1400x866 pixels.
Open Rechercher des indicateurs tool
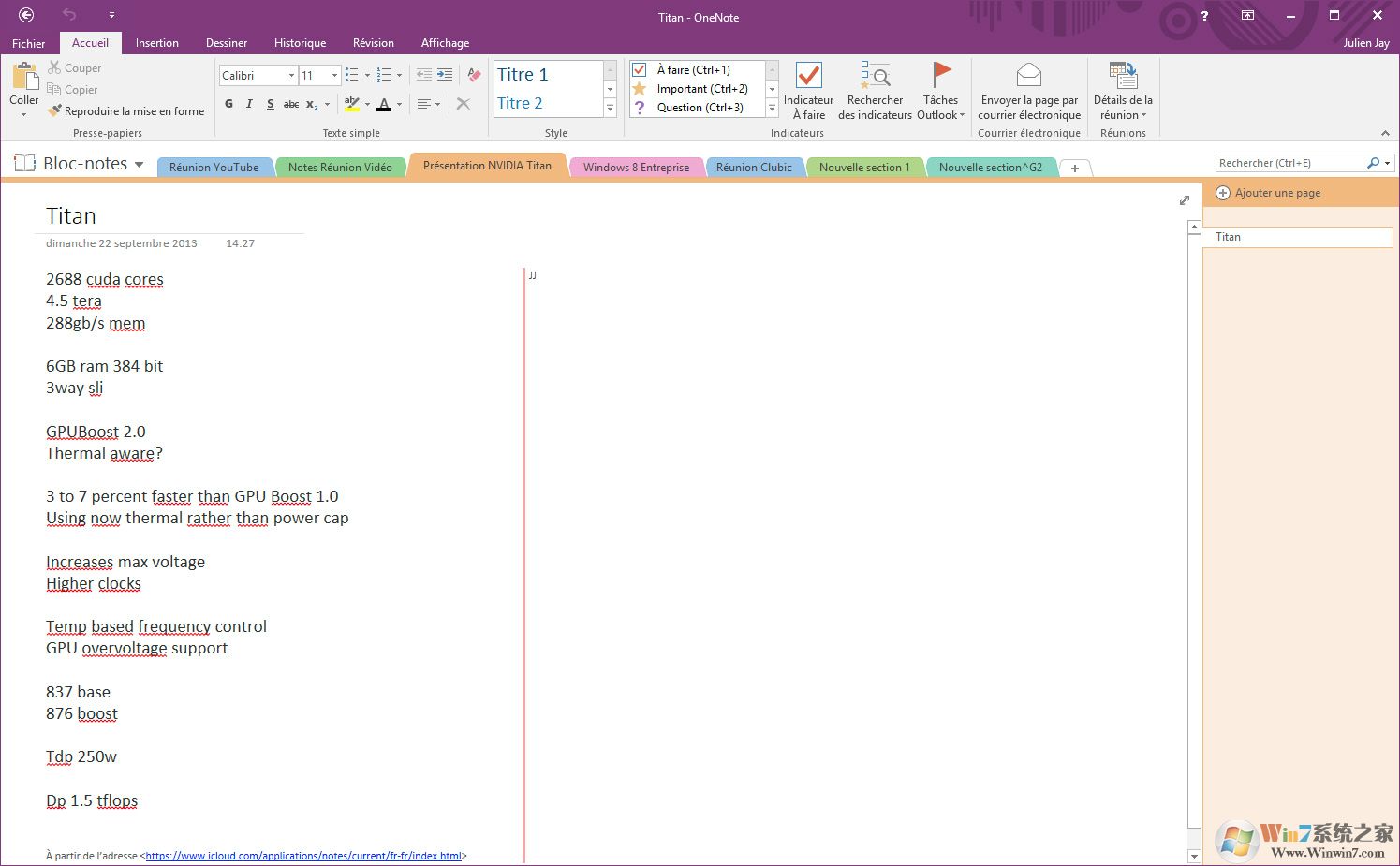pos(874,89)
